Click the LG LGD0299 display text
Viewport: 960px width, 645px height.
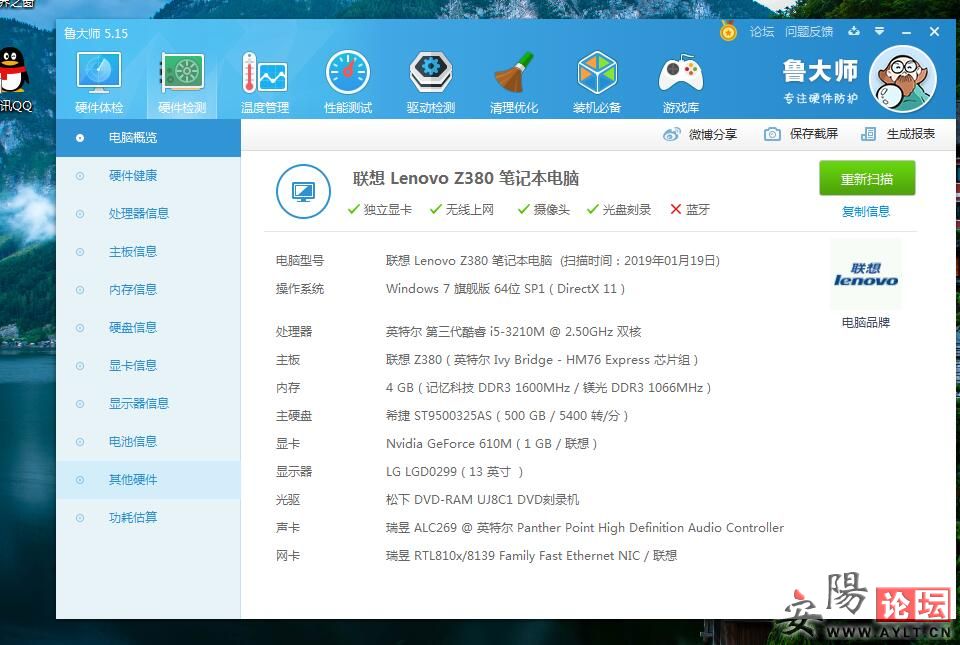coord(454,472)
